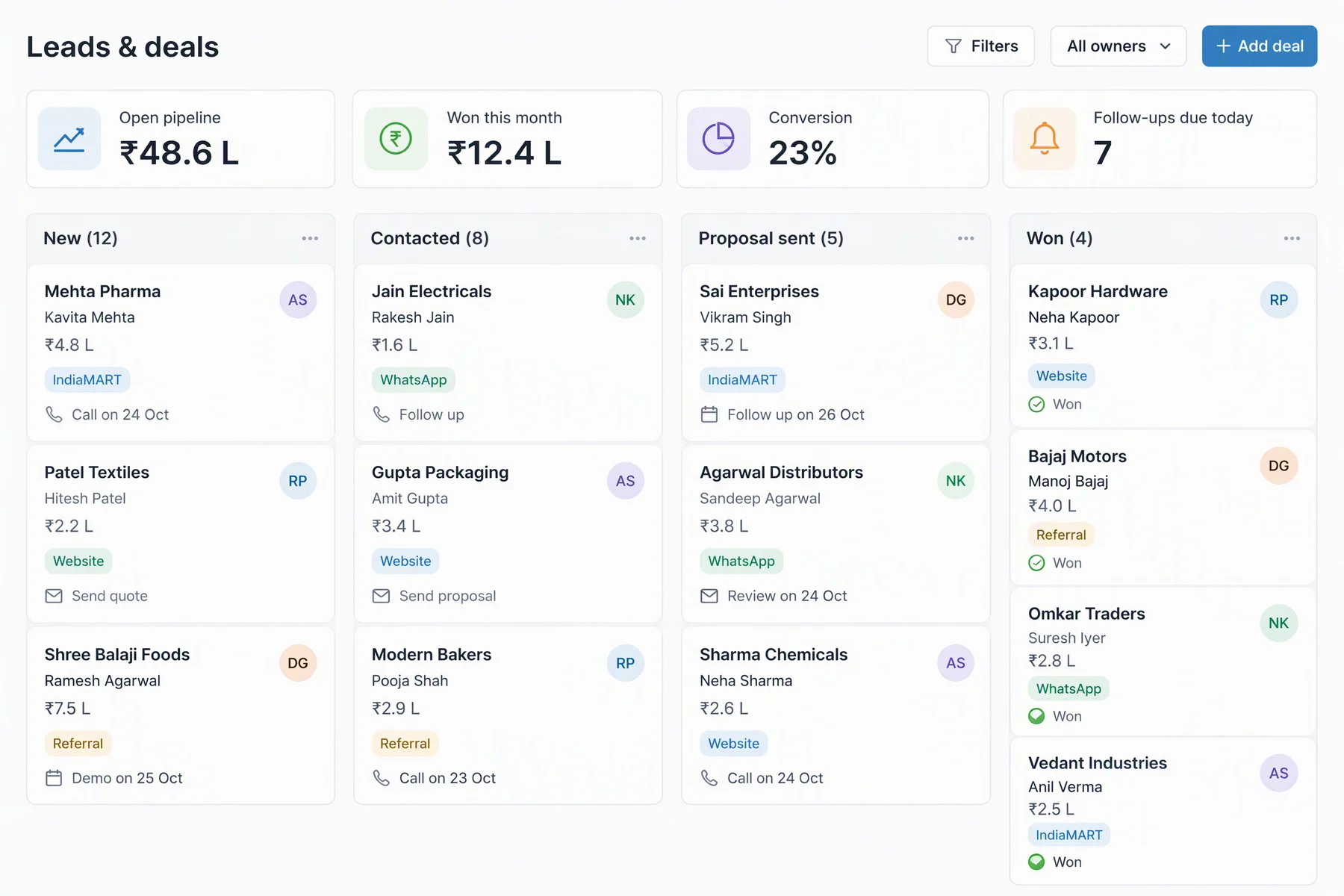Click calendar icon beside Follow up on 26 Oct
Screen dimensions: 1344x896
click(x=709, y=414)
